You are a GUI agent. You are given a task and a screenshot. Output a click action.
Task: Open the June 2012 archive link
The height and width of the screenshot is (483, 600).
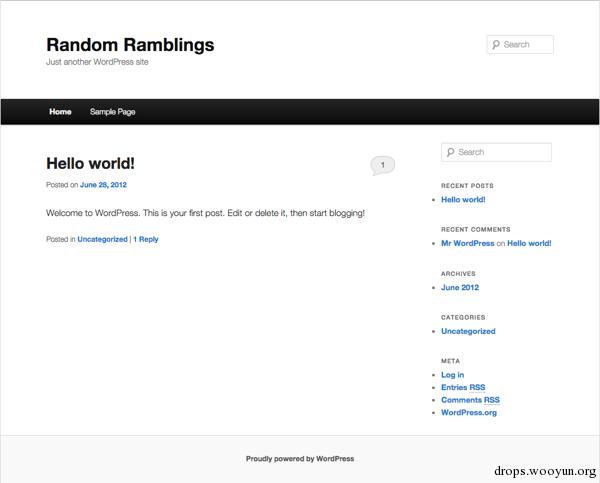[460, 287]
